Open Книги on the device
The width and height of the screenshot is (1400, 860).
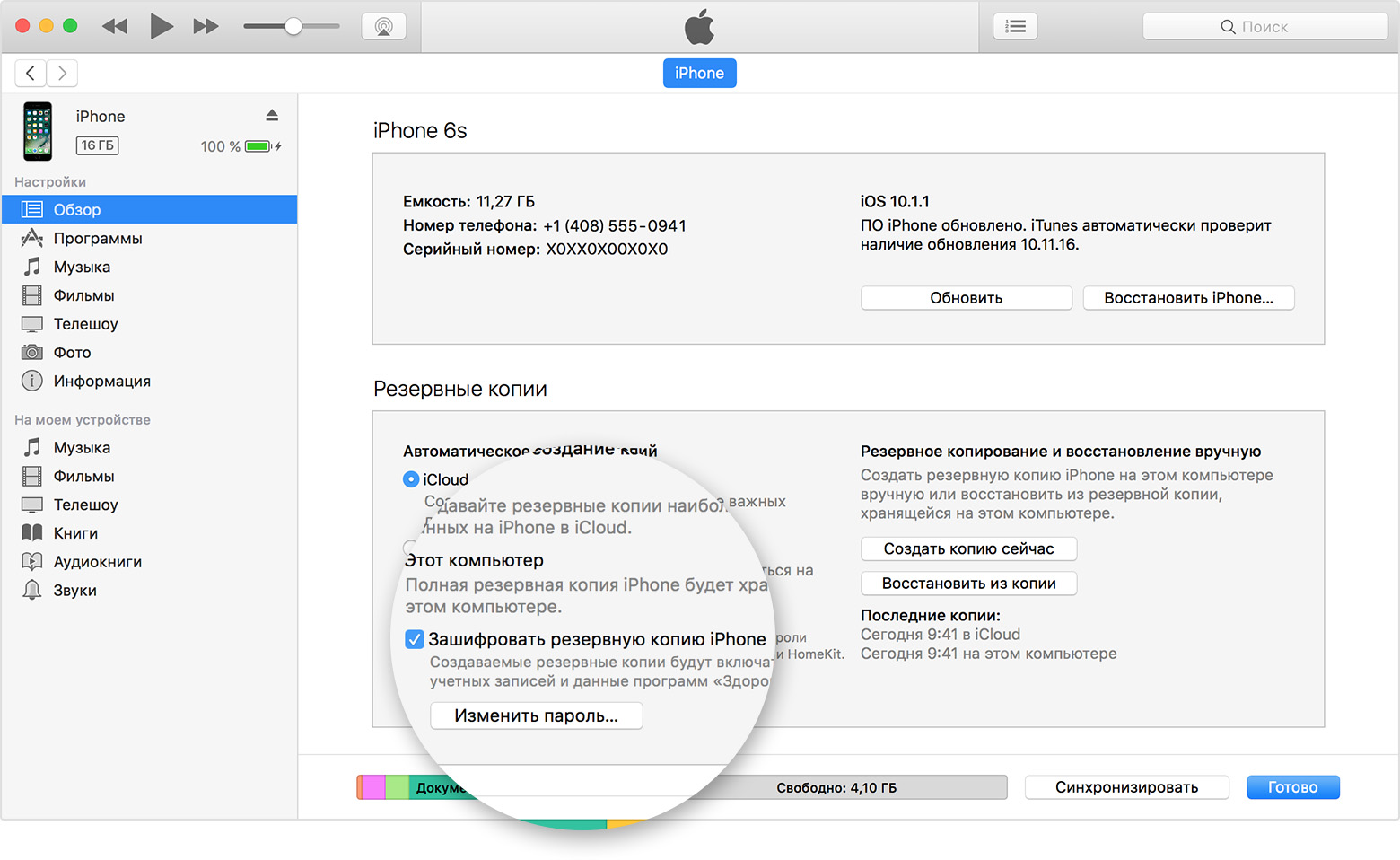[149, 533]
